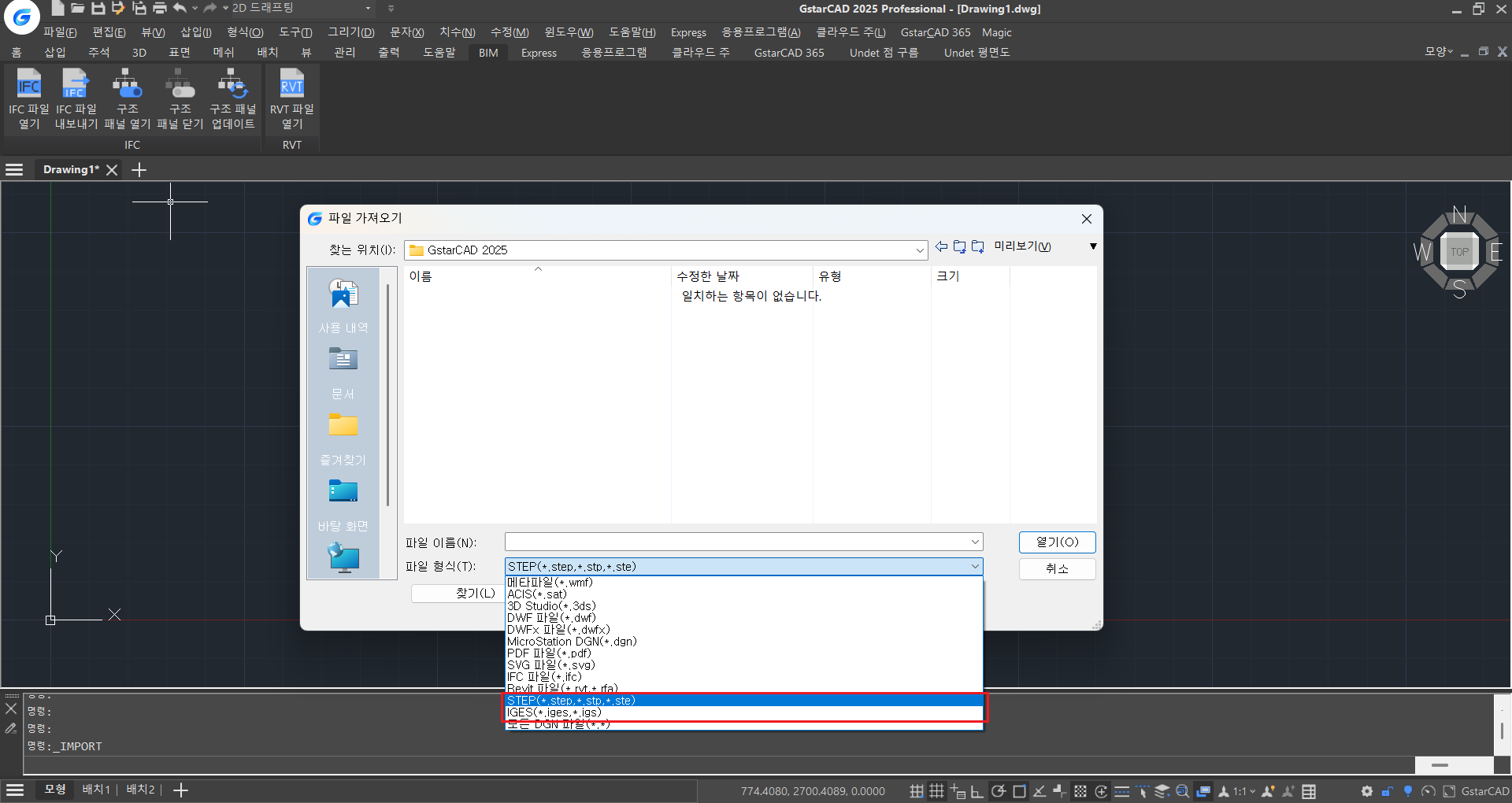Open the 파일(F) menu
1512x803 pixels.
point(60,32)
